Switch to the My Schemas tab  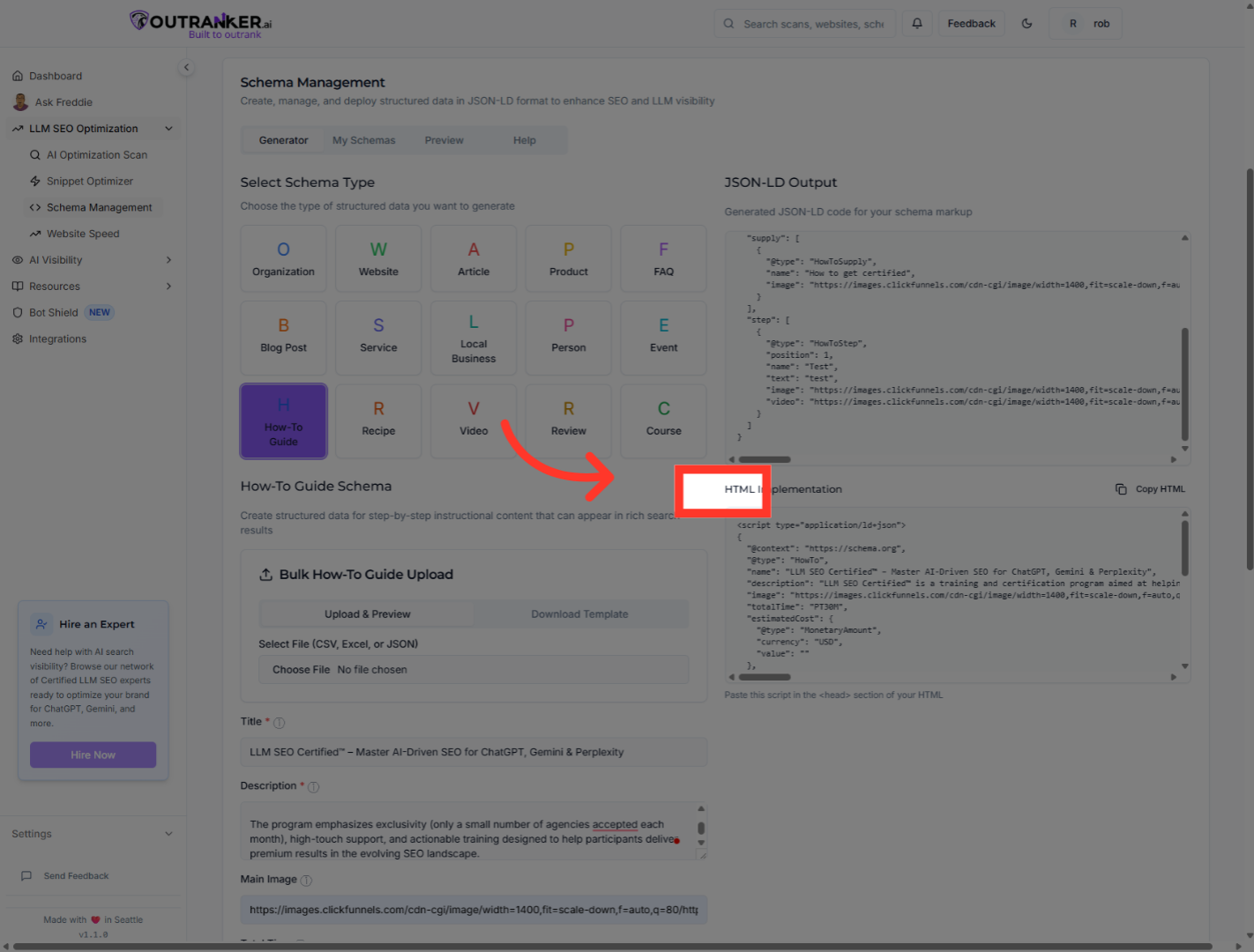point(363,139)
